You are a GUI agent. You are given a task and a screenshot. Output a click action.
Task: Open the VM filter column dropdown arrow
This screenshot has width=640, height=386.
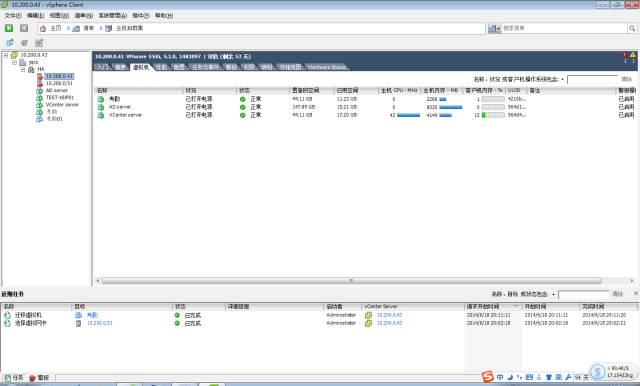[x=562, y=79]
